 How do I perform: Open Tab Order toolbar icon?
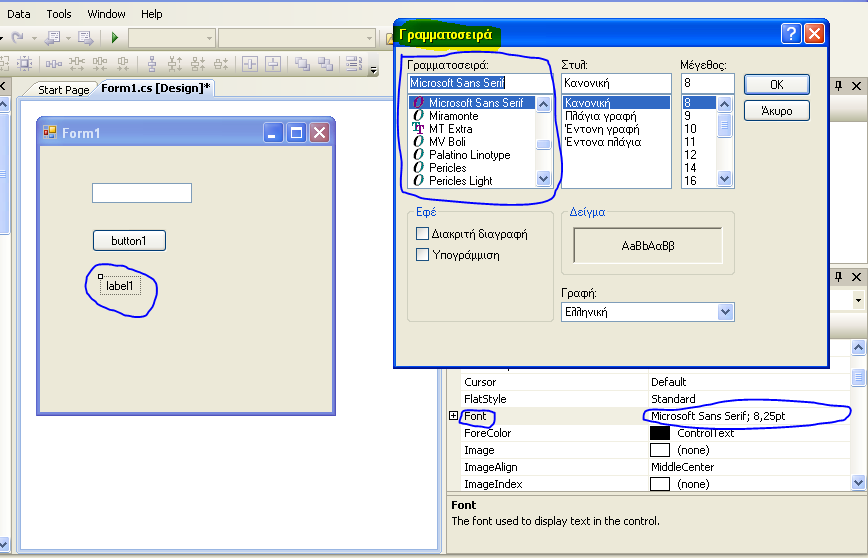click(x=354, y=64)
